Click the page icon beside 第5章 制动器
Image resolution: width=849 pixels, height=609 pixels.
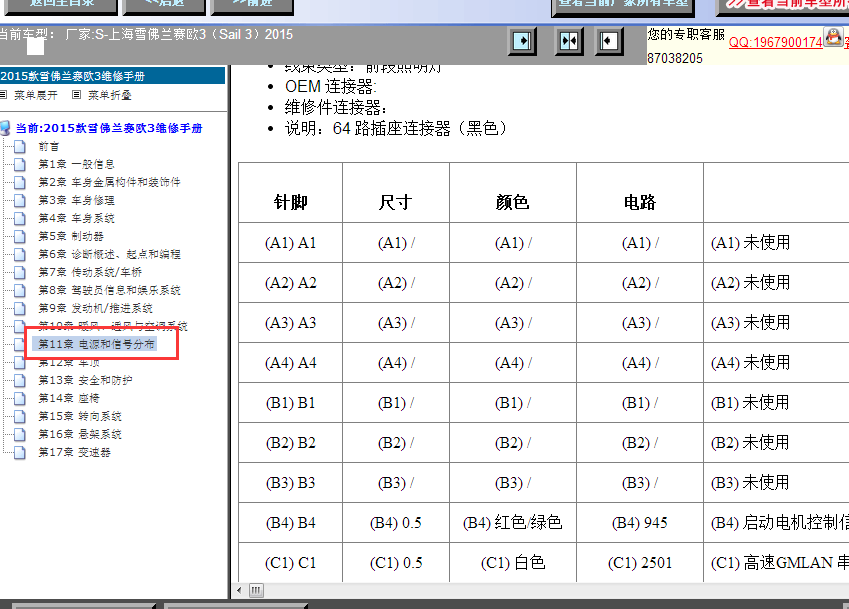[19, 236]
